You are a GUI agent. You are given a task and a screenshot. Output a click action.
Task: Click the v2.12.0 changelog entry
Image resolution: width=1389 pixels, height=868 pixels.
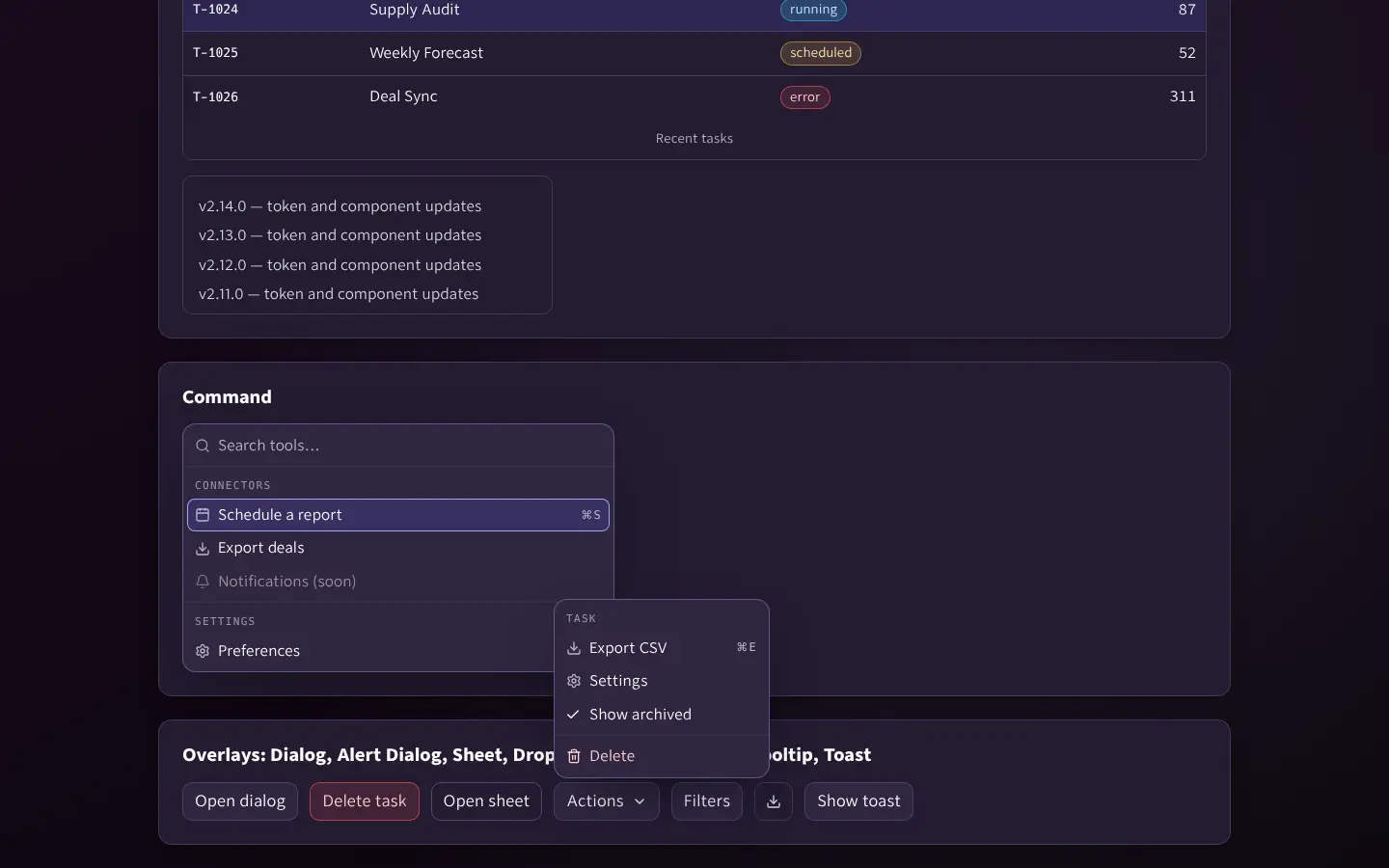click(x=340, y=265)
